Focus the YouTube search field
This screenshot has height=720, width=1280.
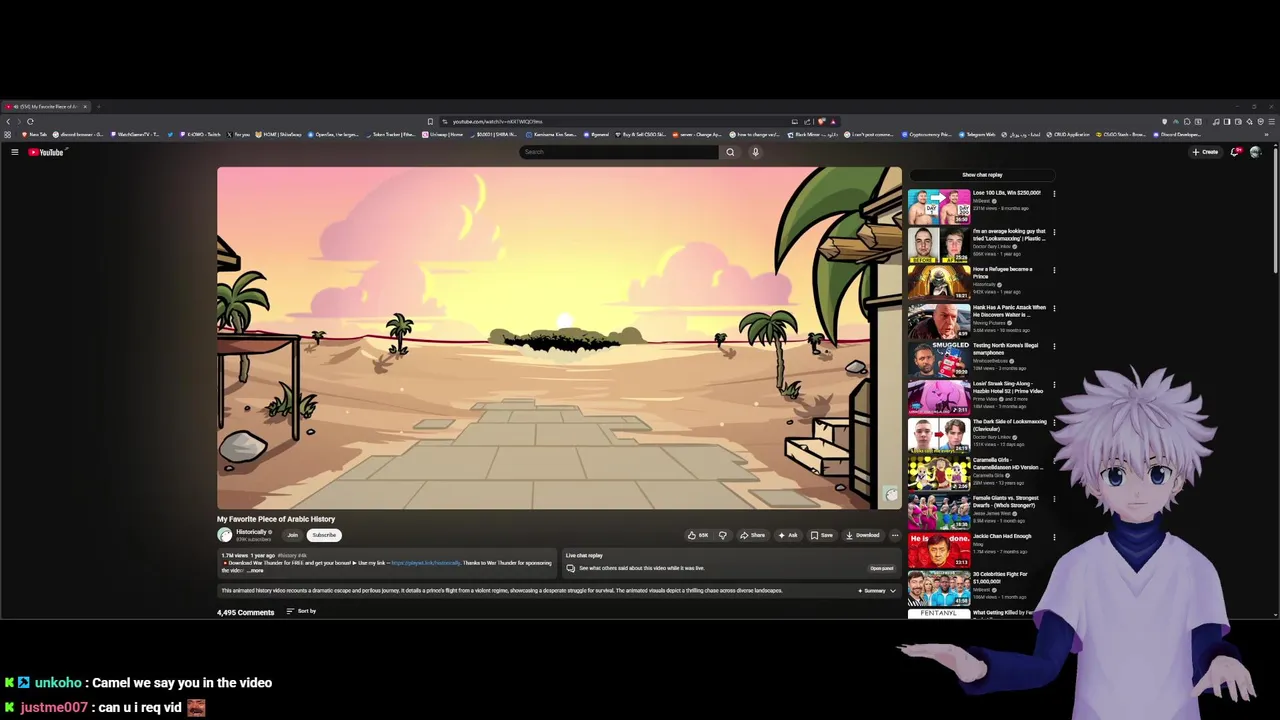point(618,152)
